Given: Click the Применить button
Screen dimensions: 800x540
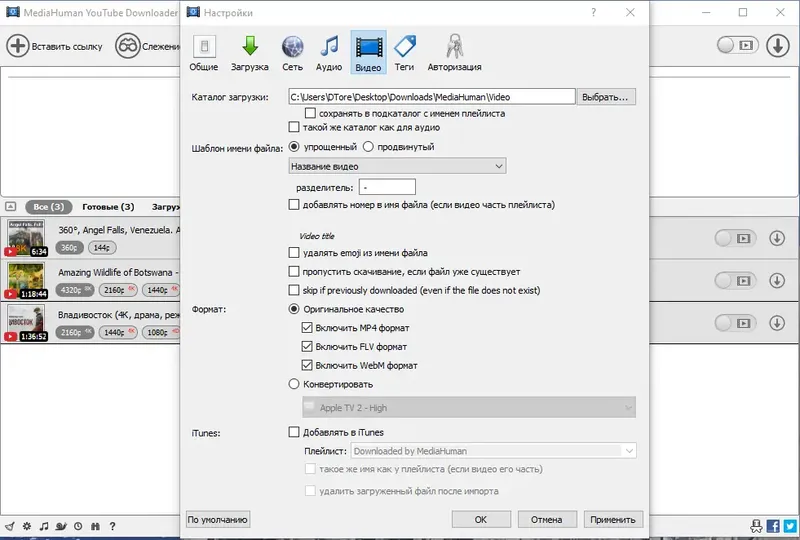Looking at the screenshot, I should pos(613,520).
